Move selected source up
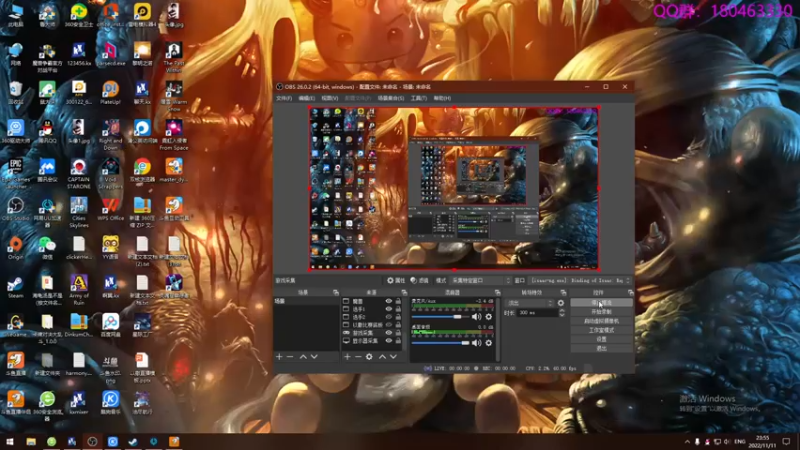The height and width of the screenshot is (450, 800). (382, 357)
